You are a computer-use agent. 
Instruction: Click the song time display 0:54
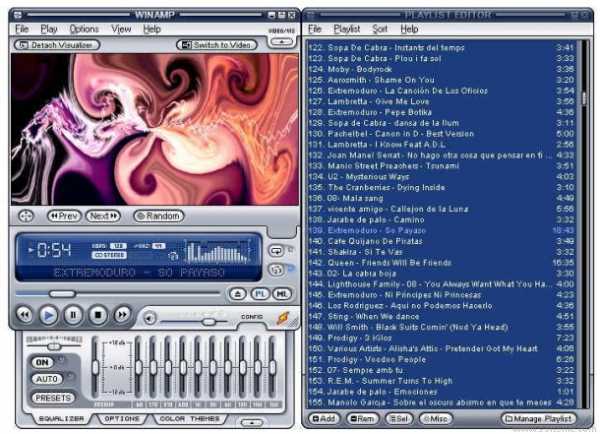pos(54,250)
